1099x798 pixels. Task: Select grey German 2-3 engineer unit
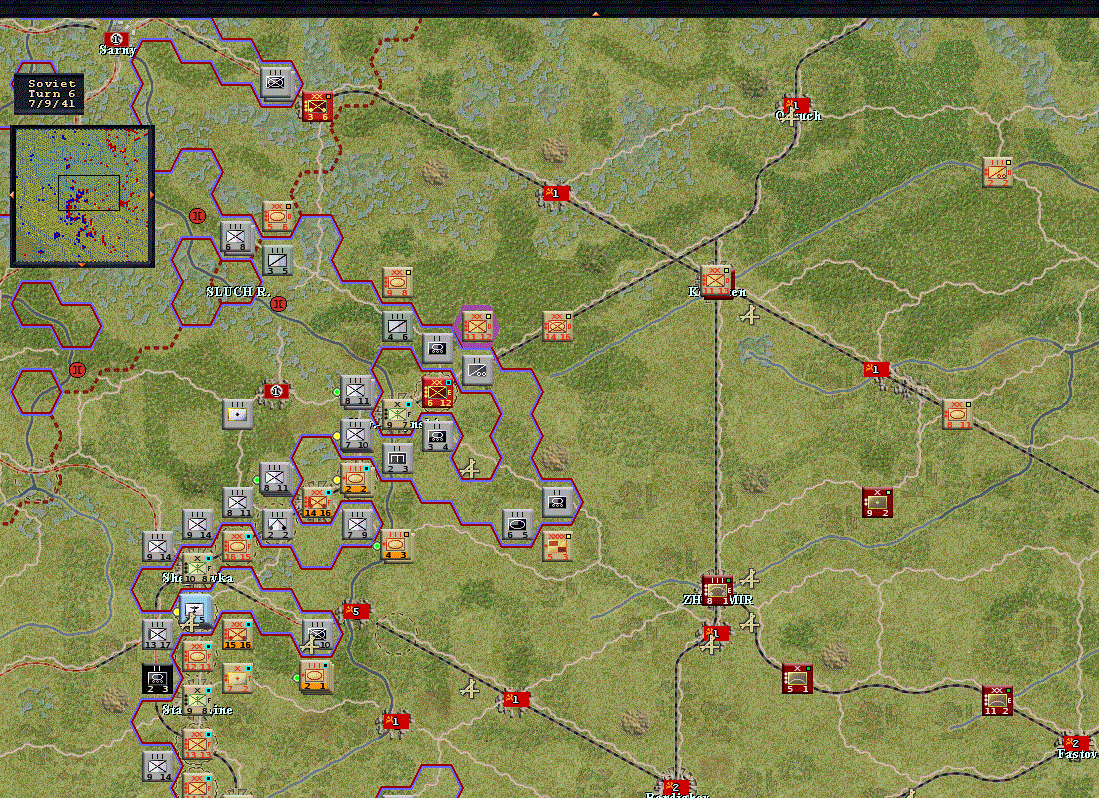tap(397, 458)
